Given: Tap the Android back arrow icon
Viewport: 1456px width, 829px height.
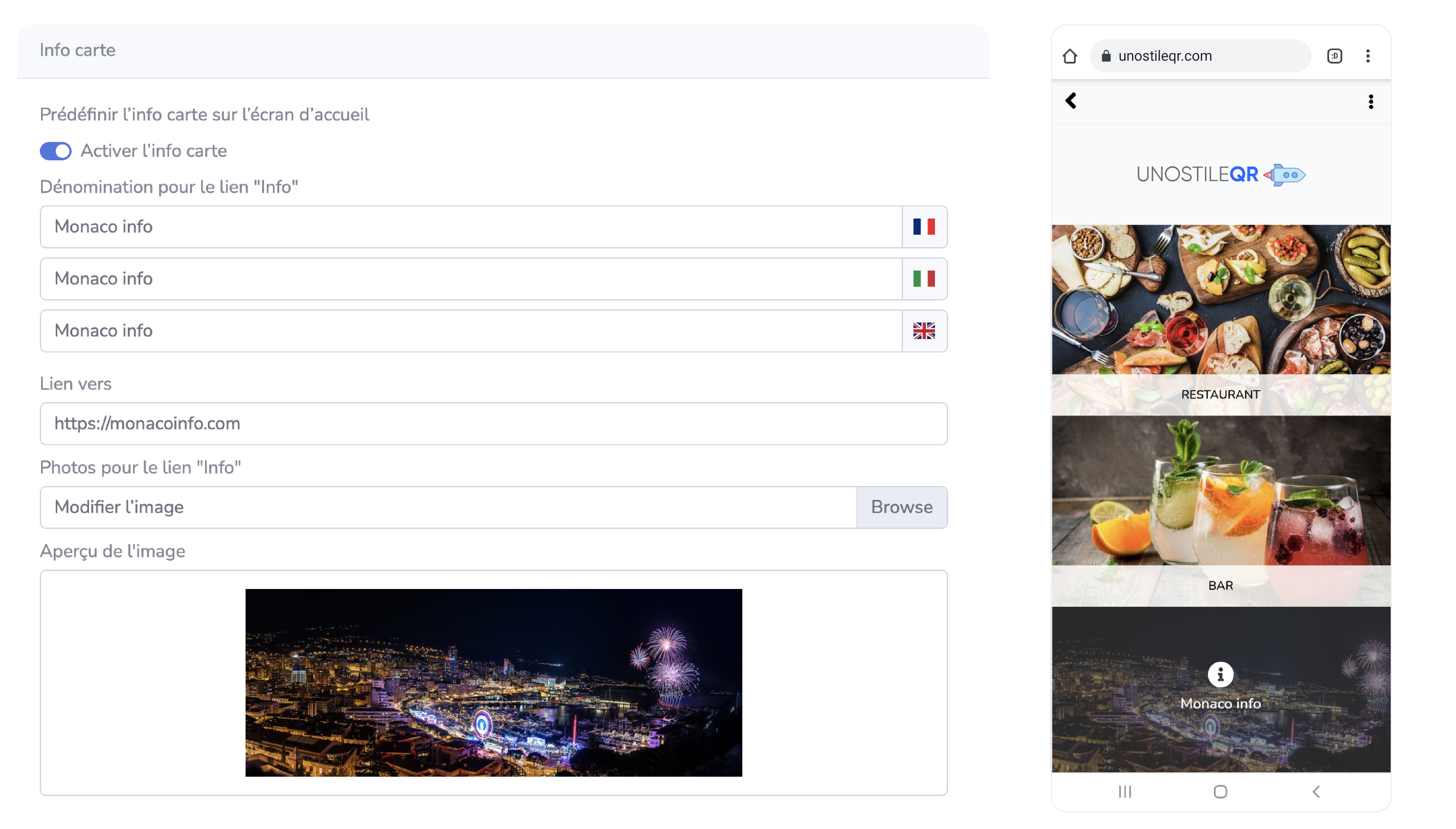Looking at the screenshot, I should [x=1315, y=791].
